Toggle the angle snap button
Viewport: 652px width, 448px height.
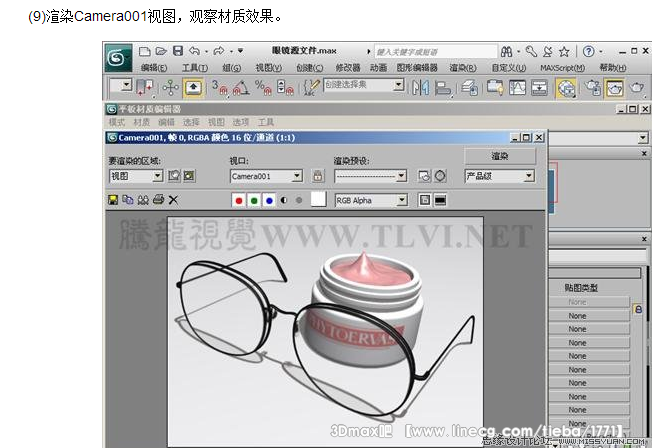(x=241, y=87)
